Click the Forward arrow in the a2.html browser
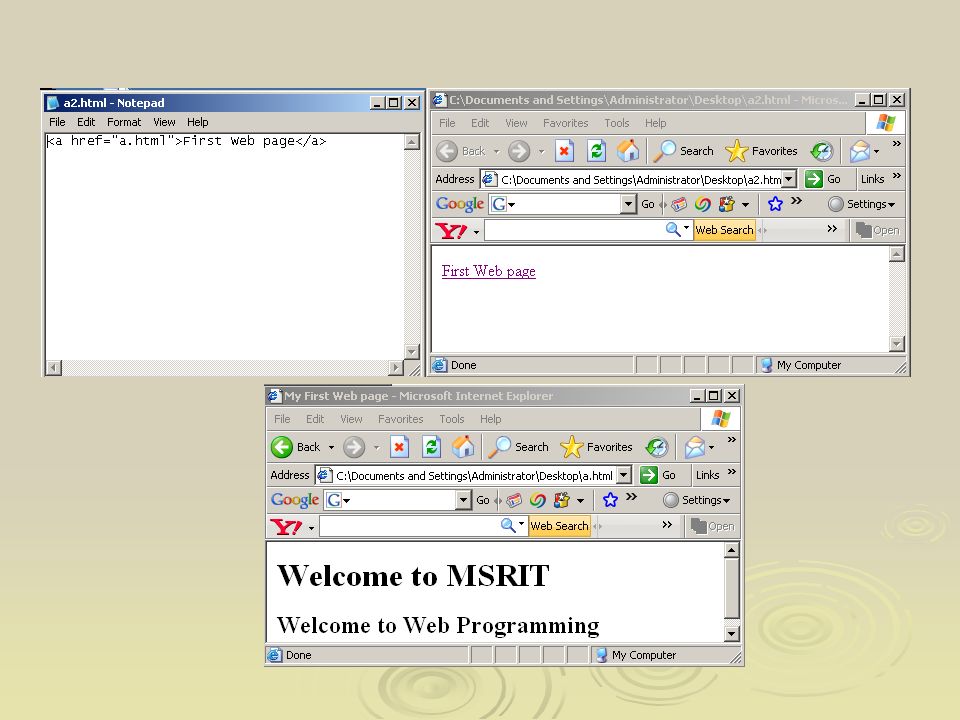The width and height of the screenshot is (960, 720). [519, 151]
